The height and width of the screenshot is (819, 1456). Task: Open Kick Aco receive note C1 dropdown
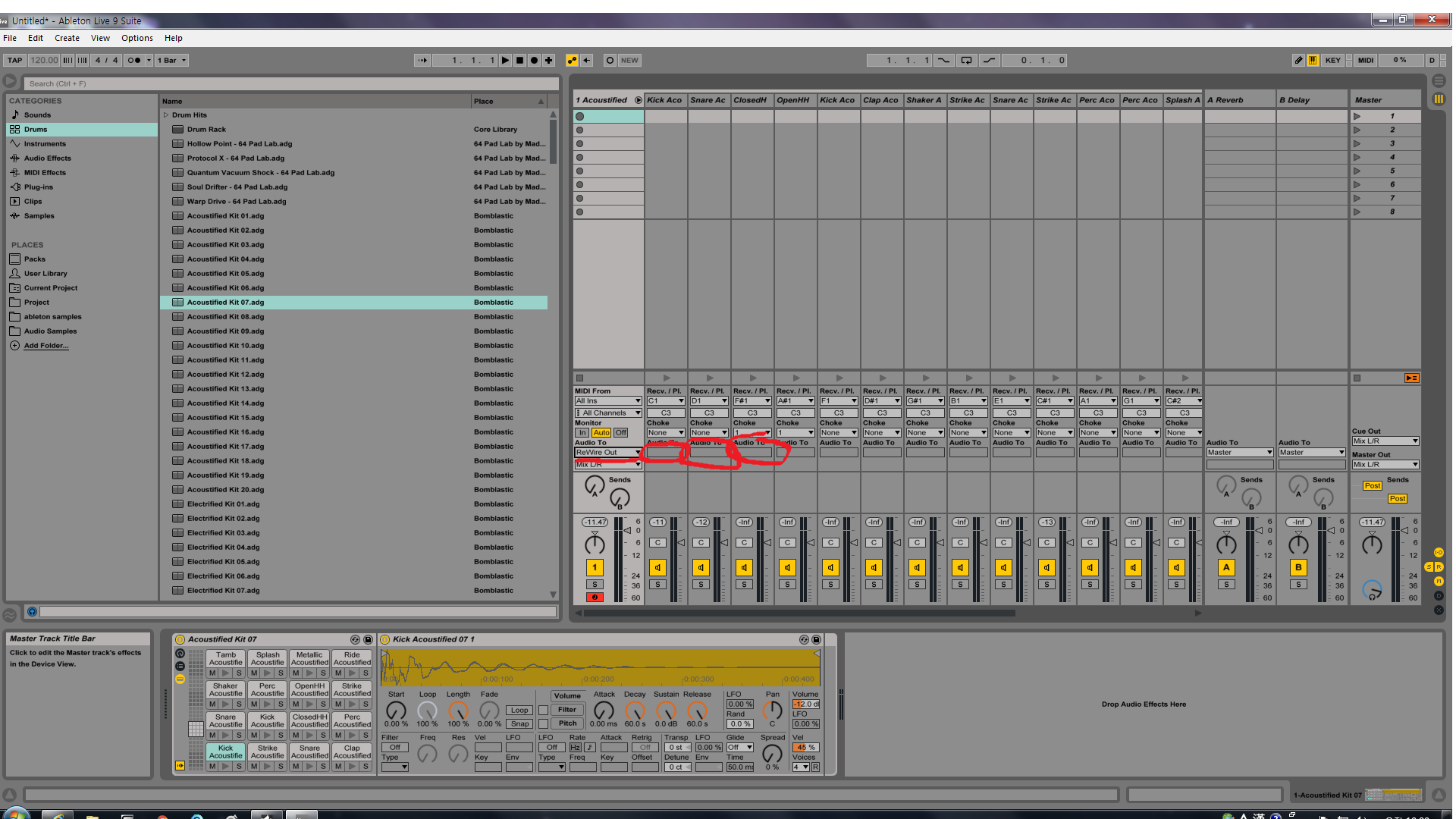(666, 400)
